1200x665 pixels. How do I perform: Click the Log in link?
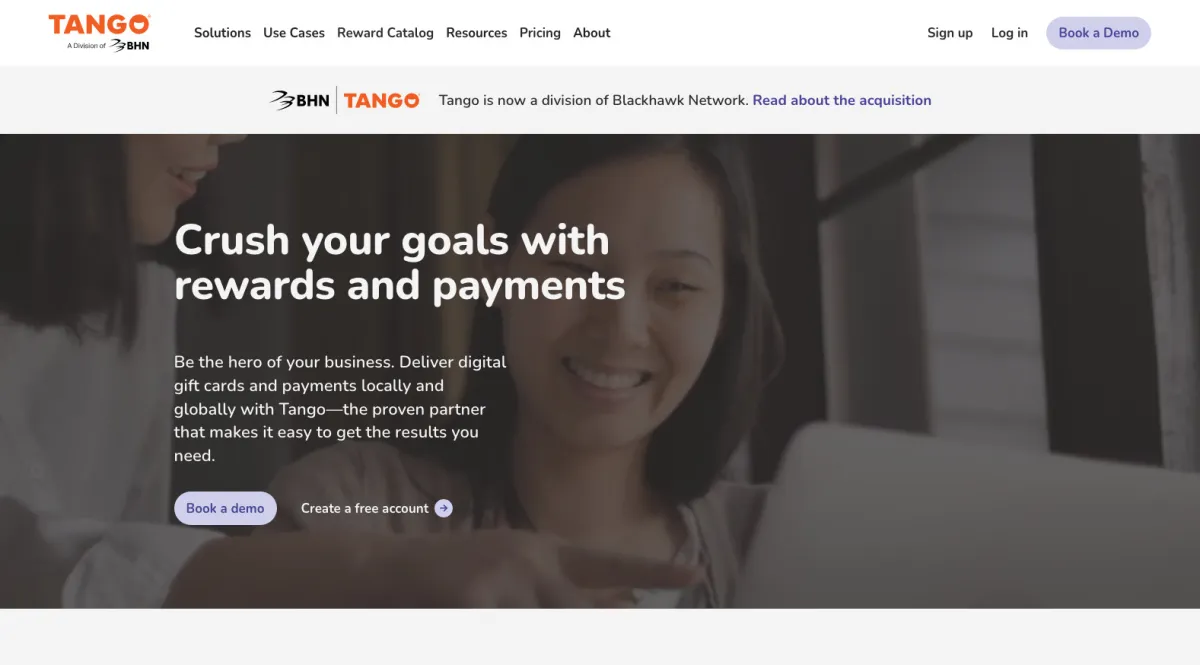1009,33
